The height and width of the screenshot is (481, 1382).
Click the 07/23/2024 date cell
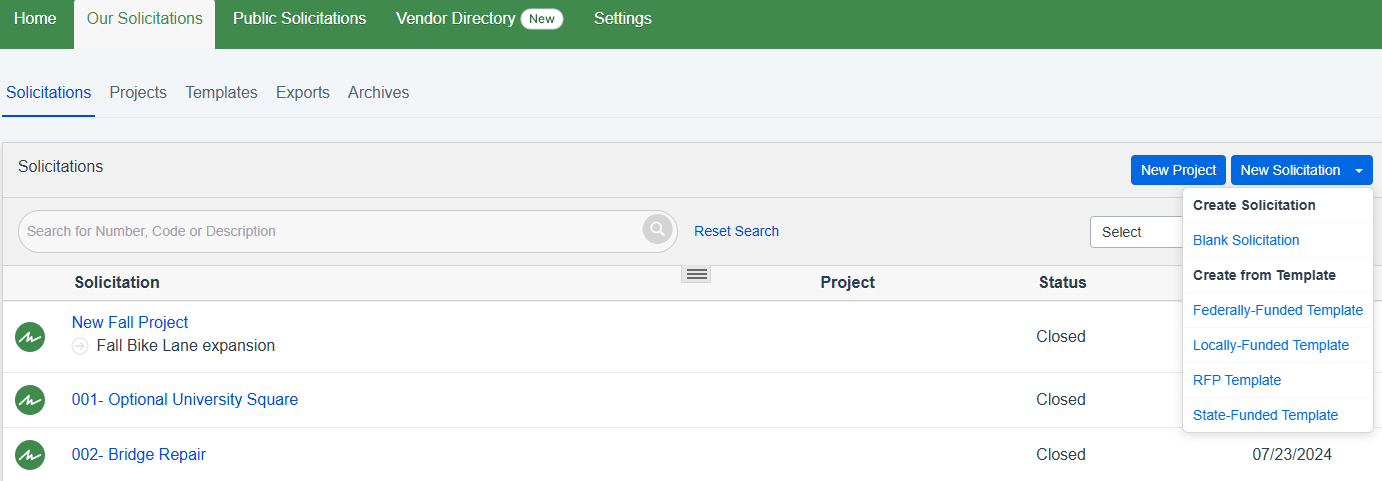[1292, 455]
